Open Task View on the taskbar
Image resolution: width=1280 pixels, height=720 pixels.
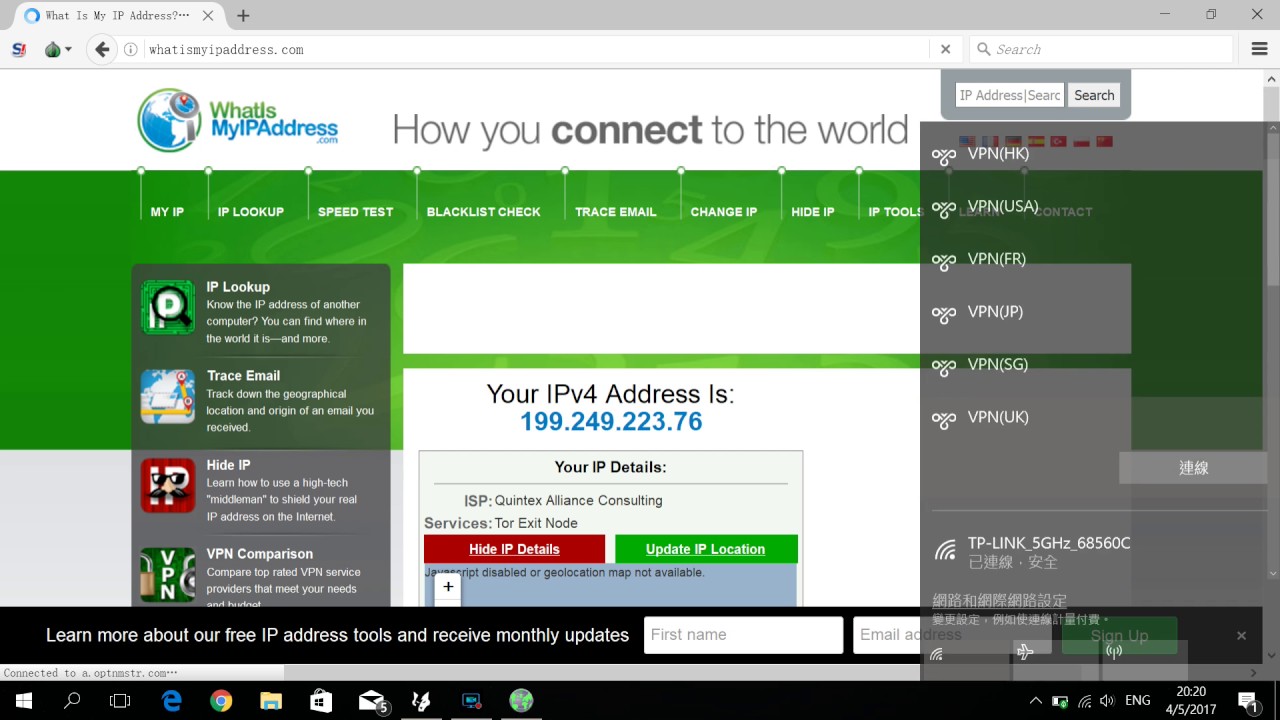pos(120,700)
